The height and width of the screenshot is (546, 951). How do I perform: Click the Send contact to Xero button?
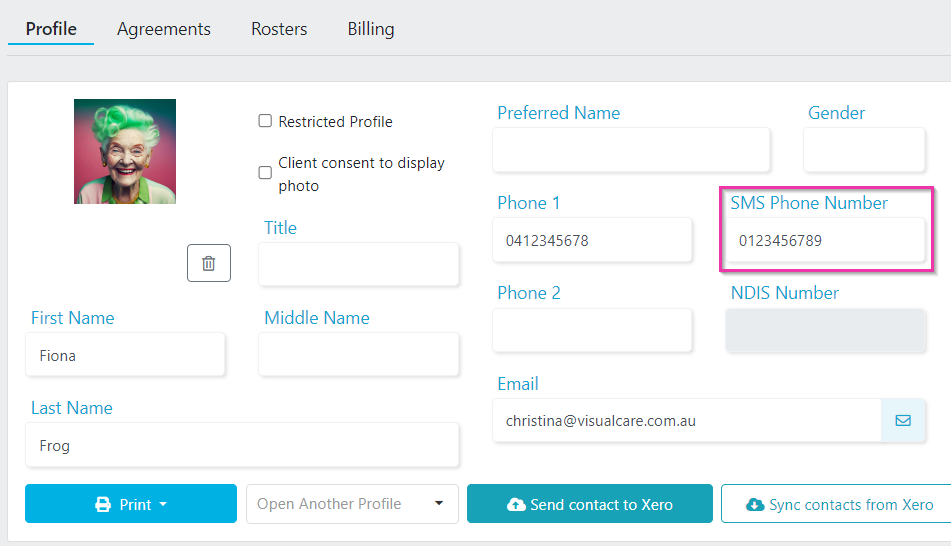(x=590, y=504)
